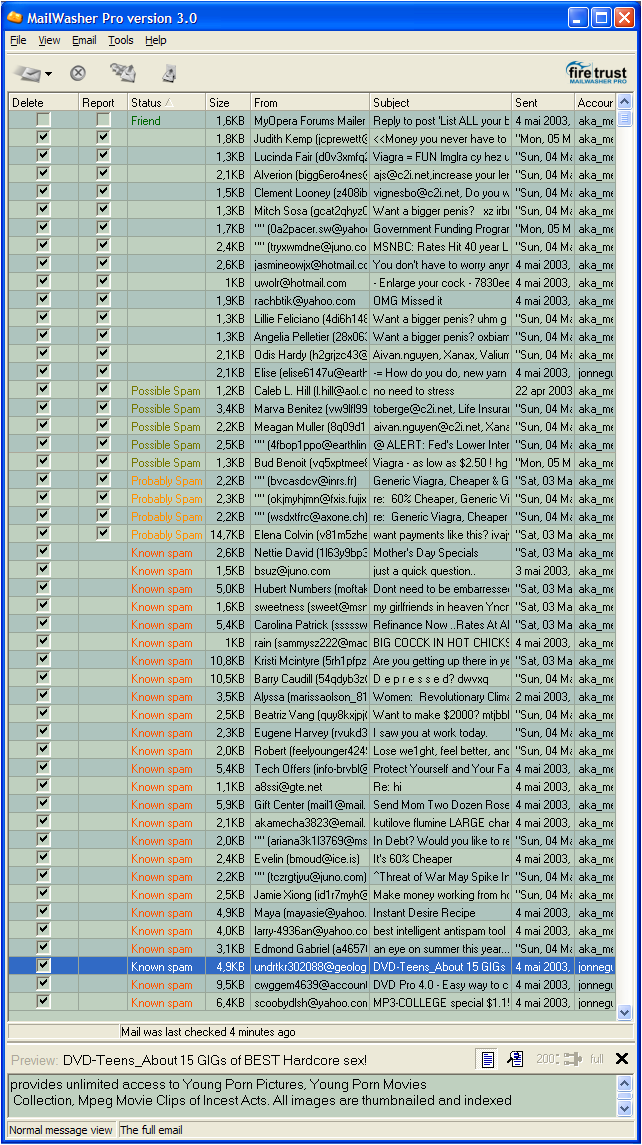Uncheck Delete box for Caleb L. Hill
The height and width of the screenshot is (1145, 642).
44,389
